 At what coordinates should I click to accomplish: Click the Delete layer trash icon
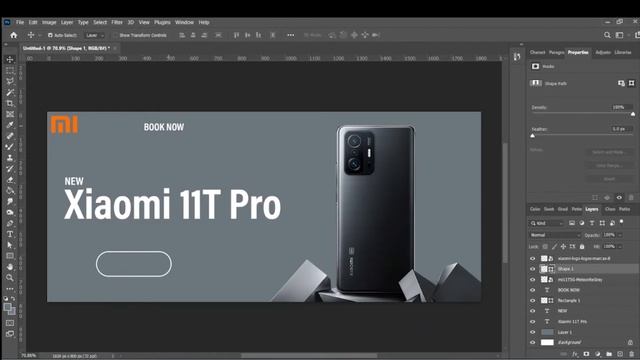coord(631,354)
